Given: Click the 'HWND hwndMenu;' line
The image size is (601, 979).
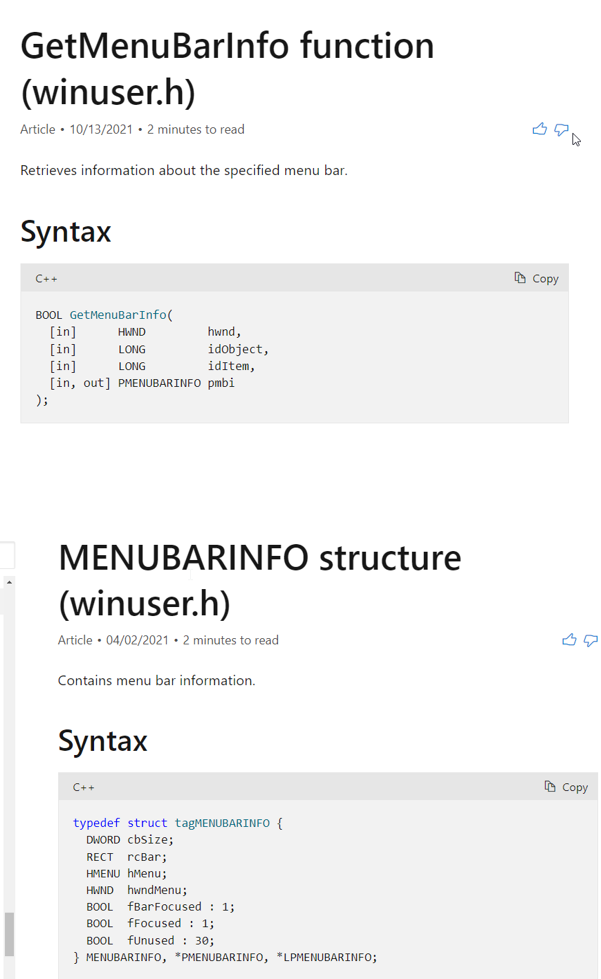Looking at the screenshot, I should coord(137,890).
